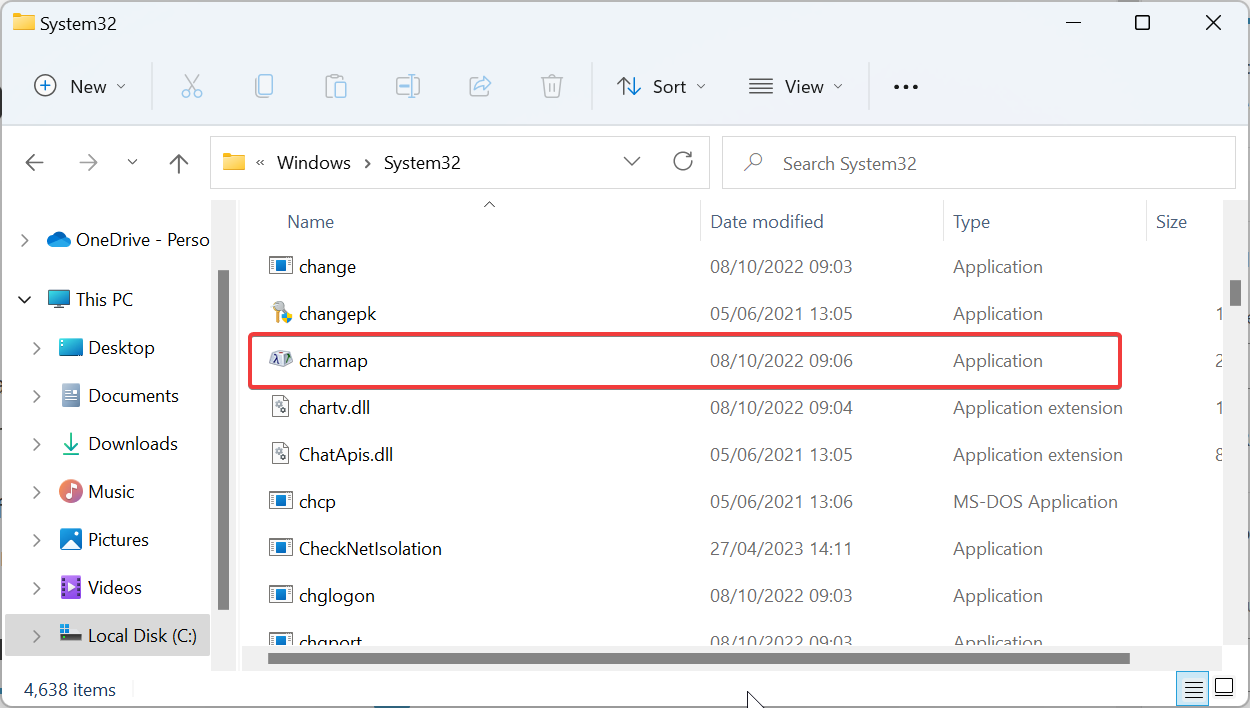Click the 27/04/2023 14:11 date cell
The height and width of the screenshot is (708, 1250).
pos(781,549)
